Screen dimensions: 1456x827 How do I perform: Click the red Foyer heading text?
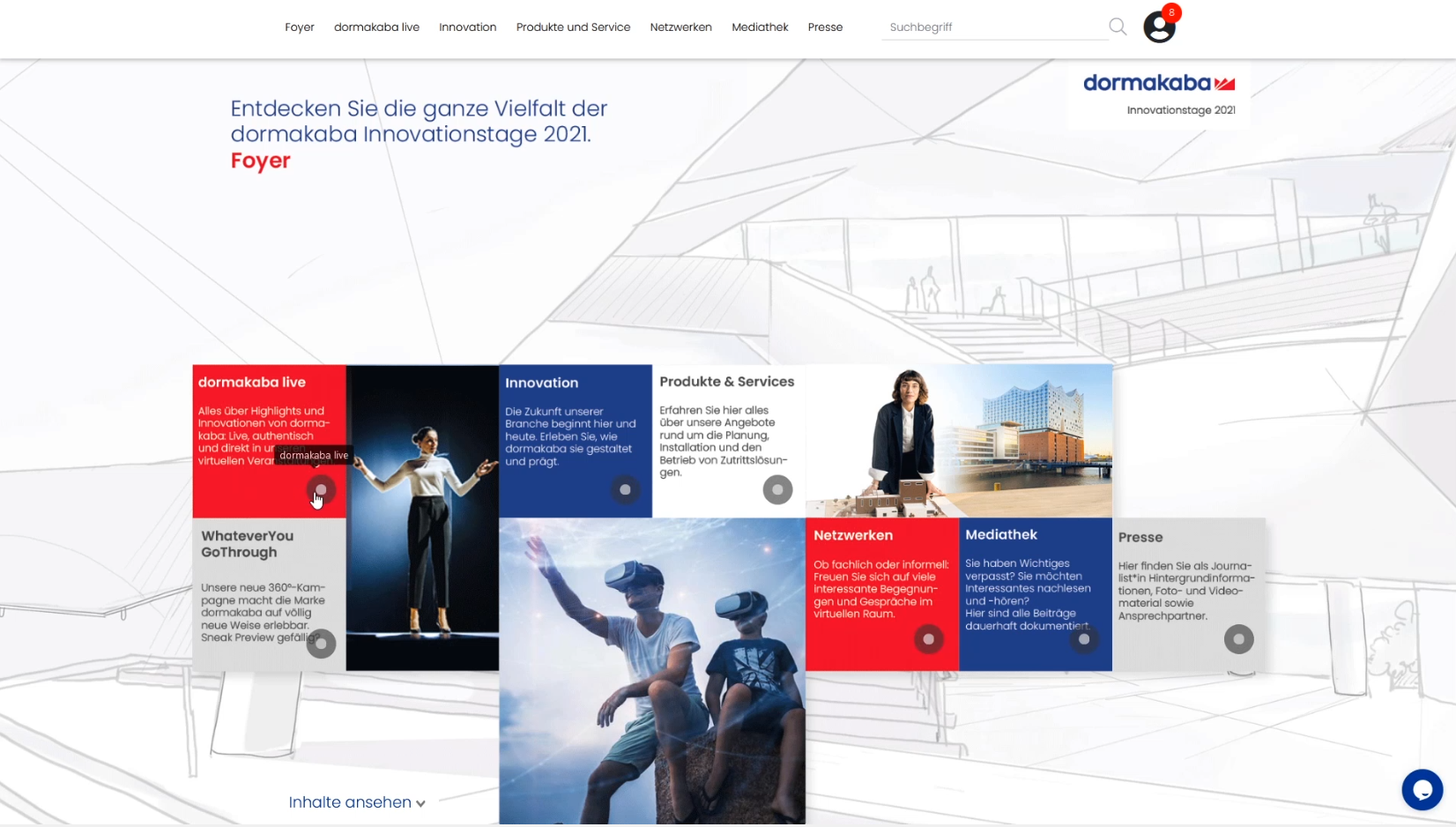point(261,161)
